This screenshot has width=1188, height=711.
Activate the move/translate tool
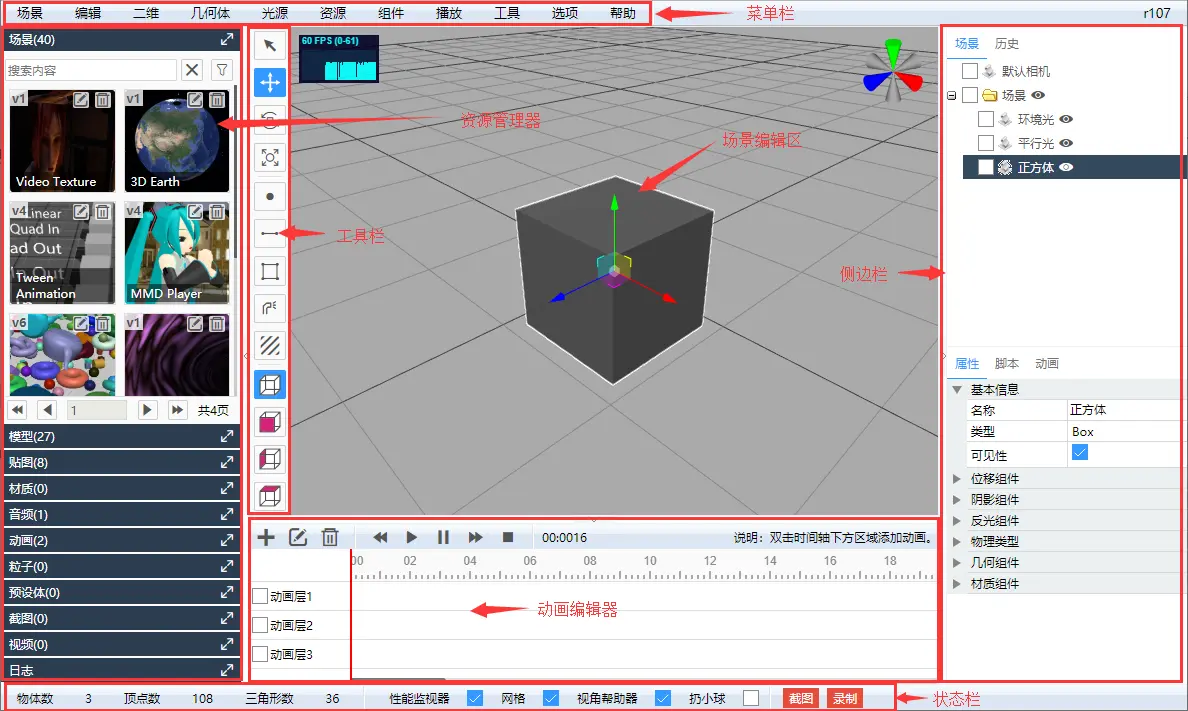coord(270,82)
